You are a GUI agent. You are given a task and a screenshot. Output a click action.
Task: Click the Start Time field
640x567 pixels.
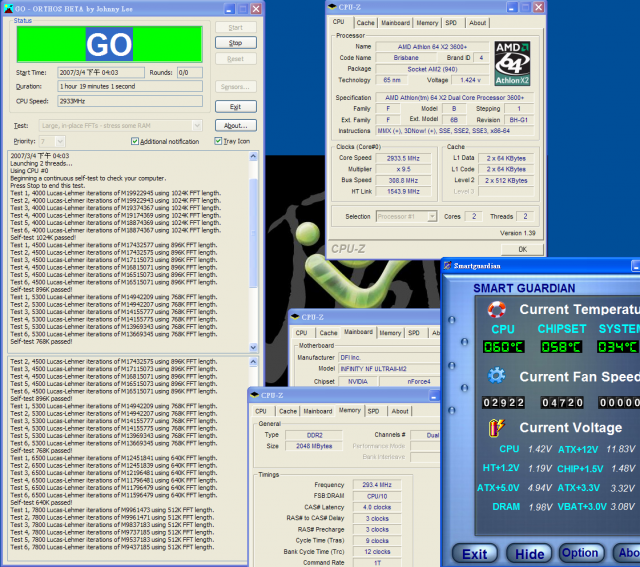[101, 73]
